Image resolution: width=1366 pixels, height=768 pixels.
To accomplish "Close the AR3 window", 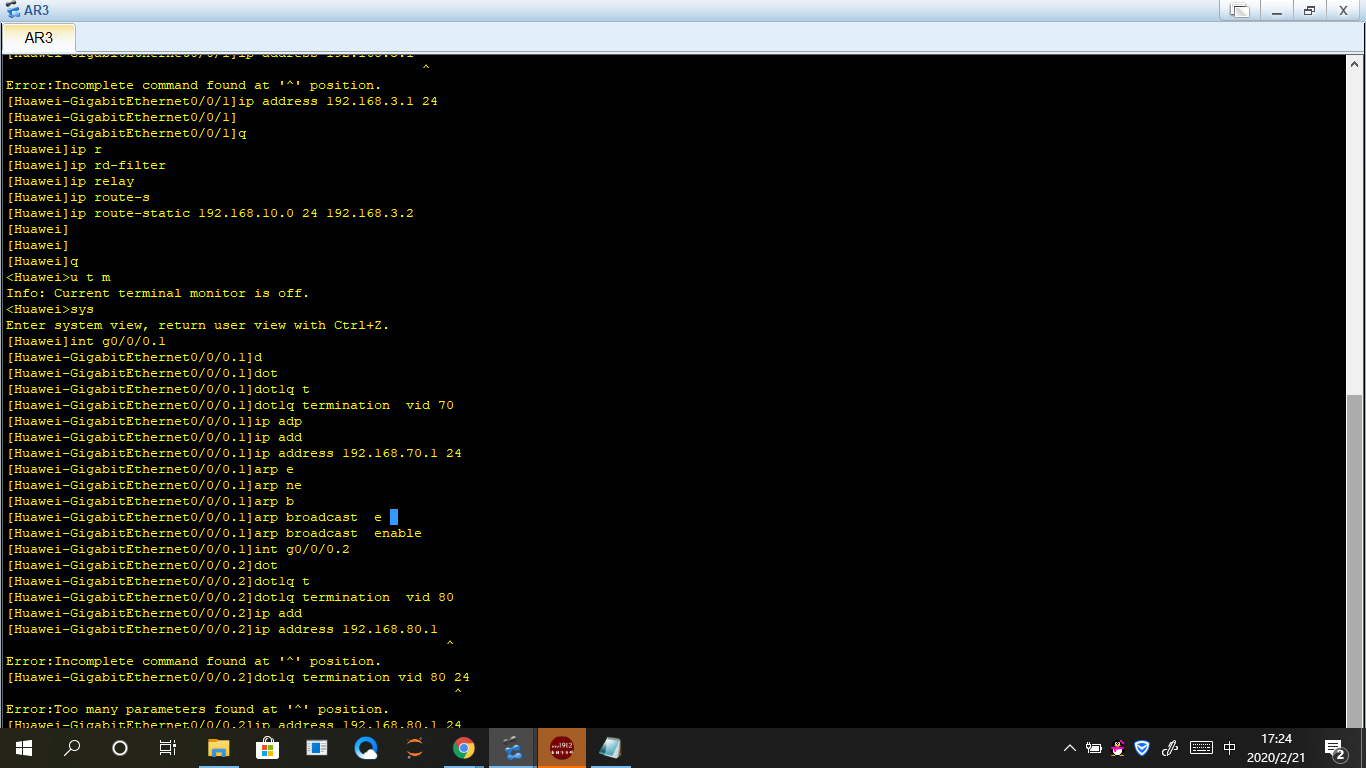I will coord(1344,10).
